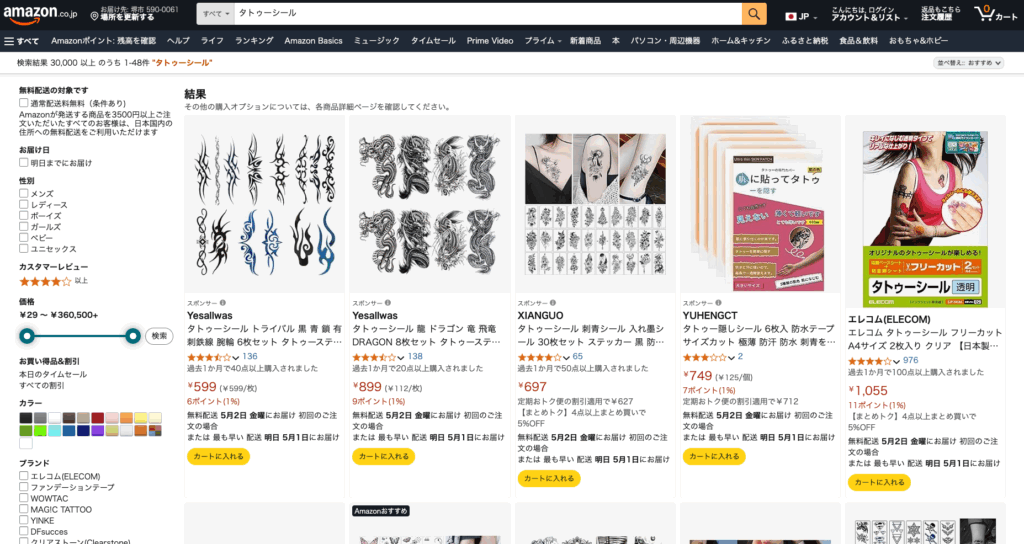Click 検索 price filter button
This screenshot has height=544, width=1024.
point(159,336)
